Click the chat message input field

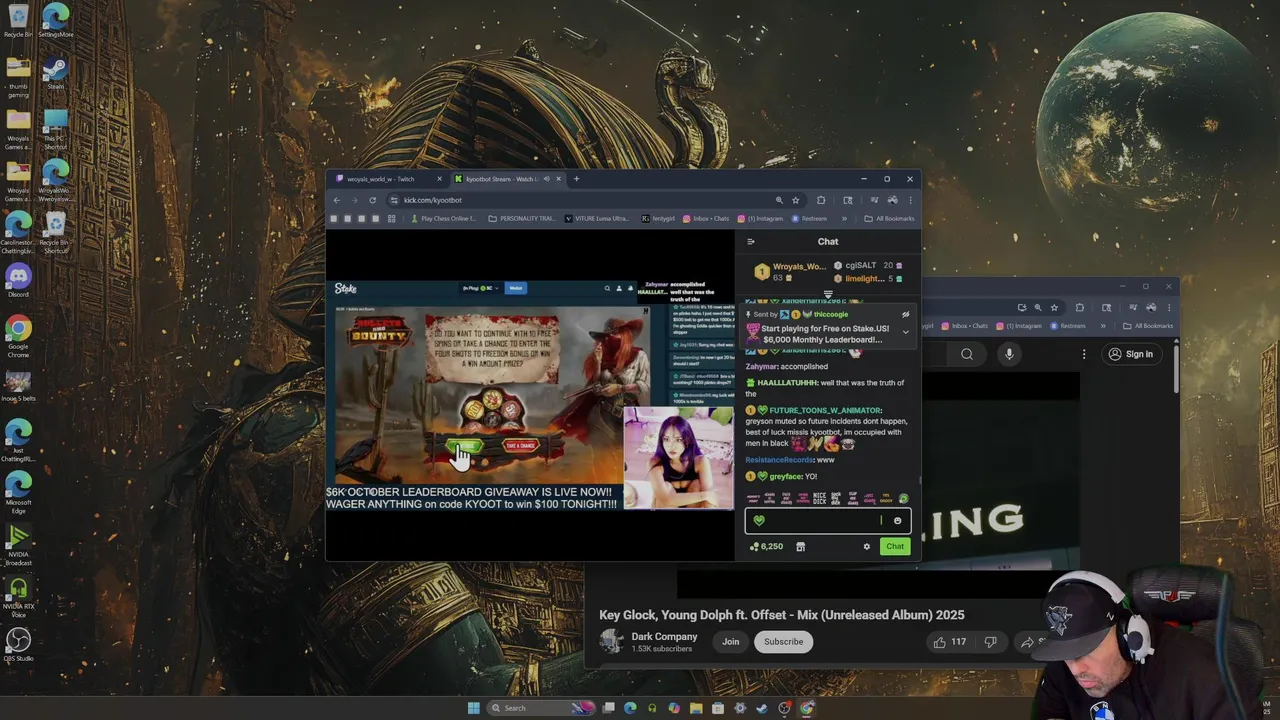click(x=828, y=520)
